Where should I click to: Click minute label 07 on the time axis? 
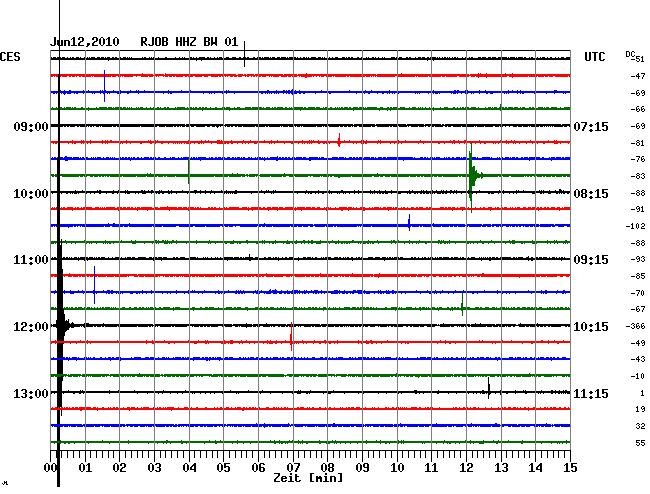click(293, 467)
